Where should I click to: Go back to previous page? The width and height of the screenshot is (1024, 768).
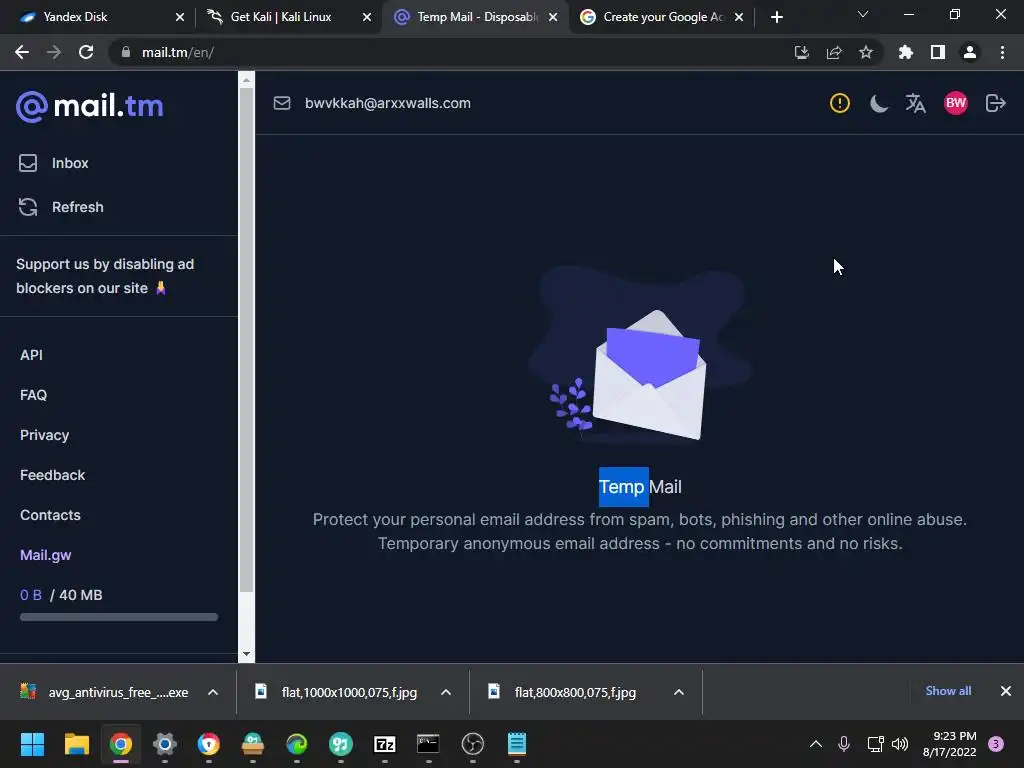22,52
